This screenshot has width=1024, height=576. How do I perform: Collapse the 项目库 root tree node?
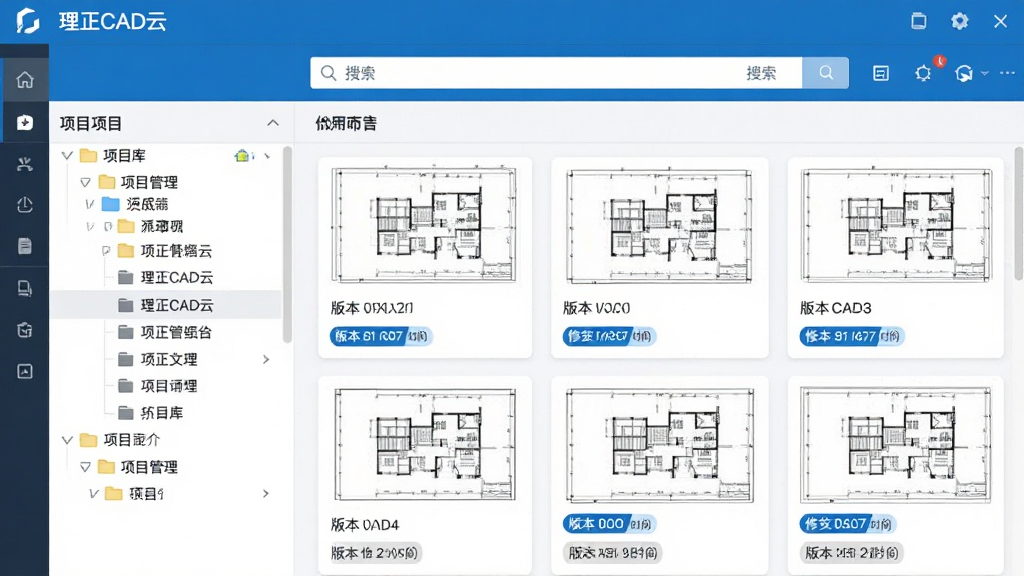67,155
